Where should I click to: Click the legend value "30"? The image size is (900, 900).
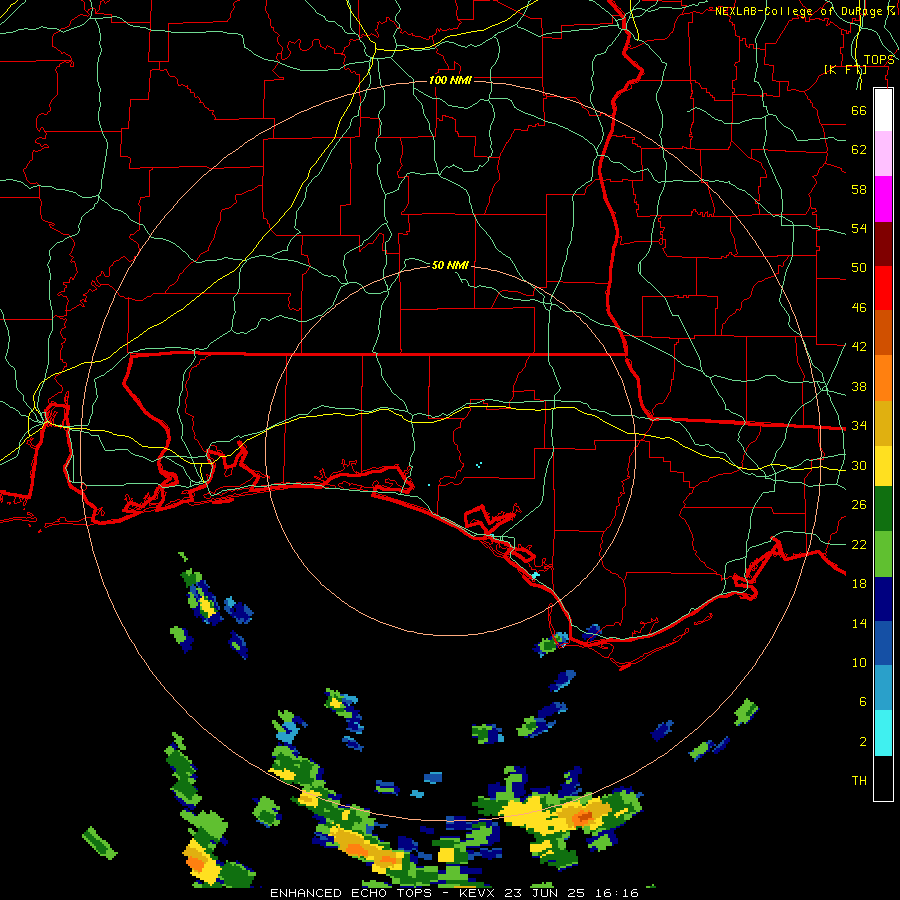859,465
